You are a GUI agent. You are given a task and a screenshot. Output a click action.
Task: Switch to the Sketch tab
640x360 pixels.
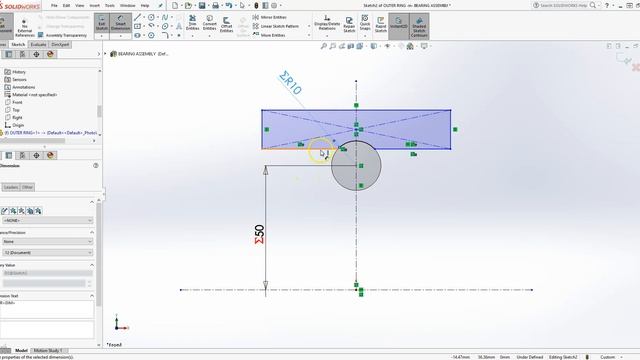tap(18, 44)
